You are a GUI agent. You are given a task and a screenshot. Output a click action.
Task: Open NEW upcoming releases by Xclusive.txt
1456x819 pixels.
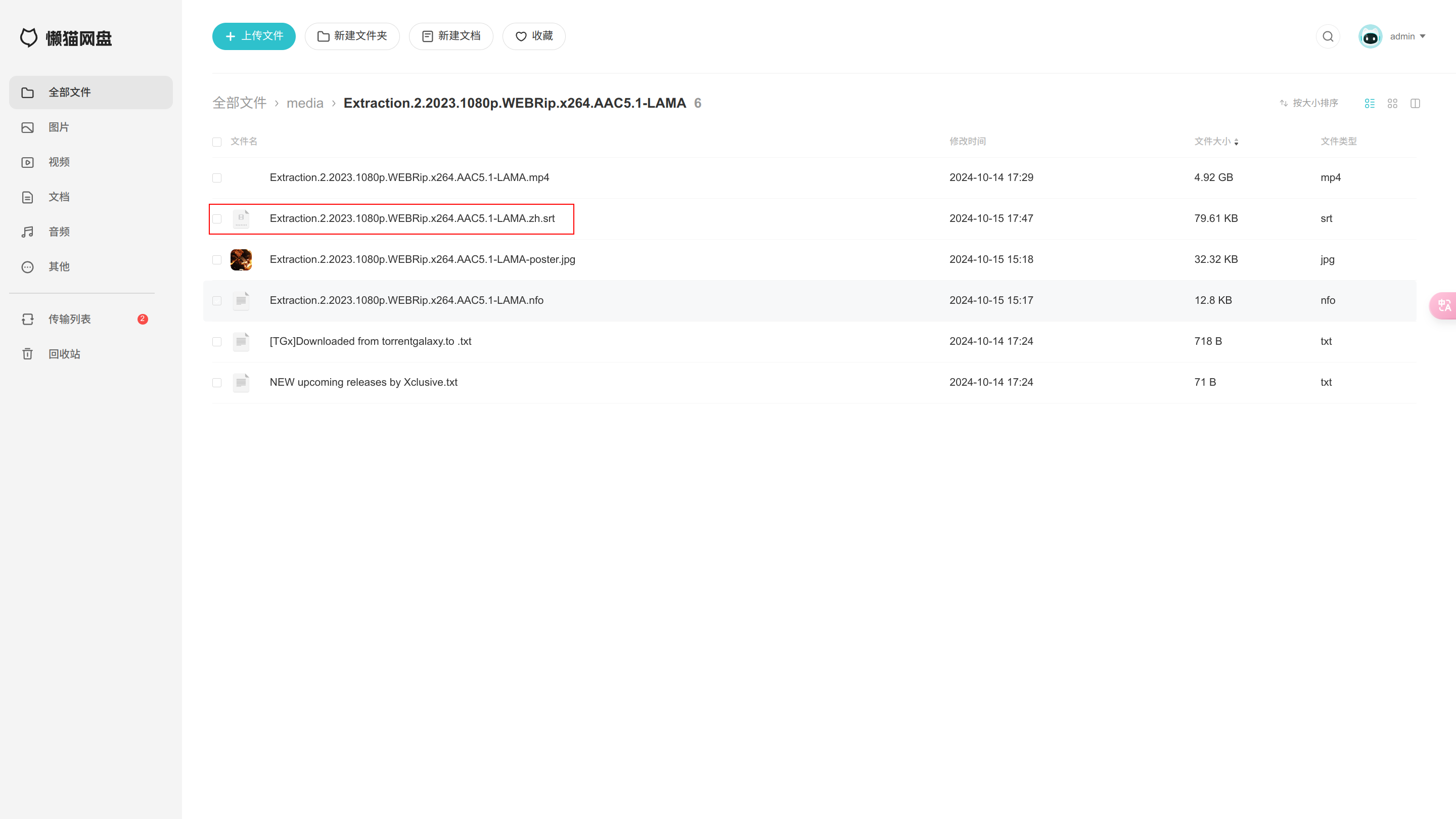363,383
